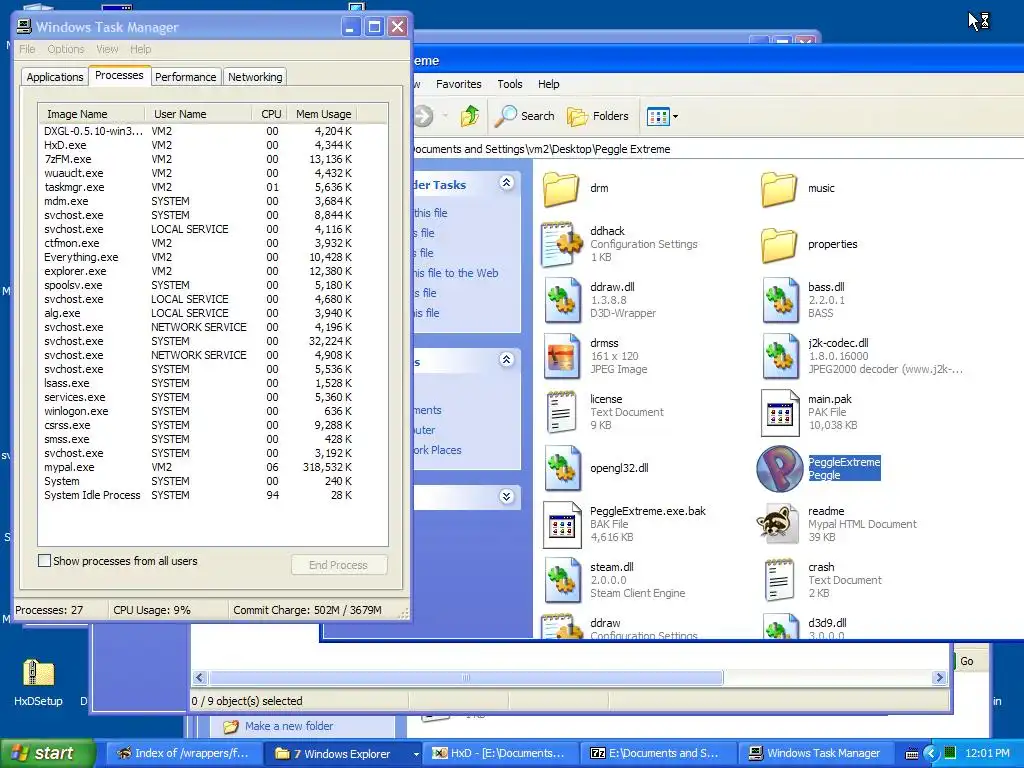The width and height of the screenshot is (1024, 768).
Task: Open Explorer Favorites menu
Action: (458, 84)
